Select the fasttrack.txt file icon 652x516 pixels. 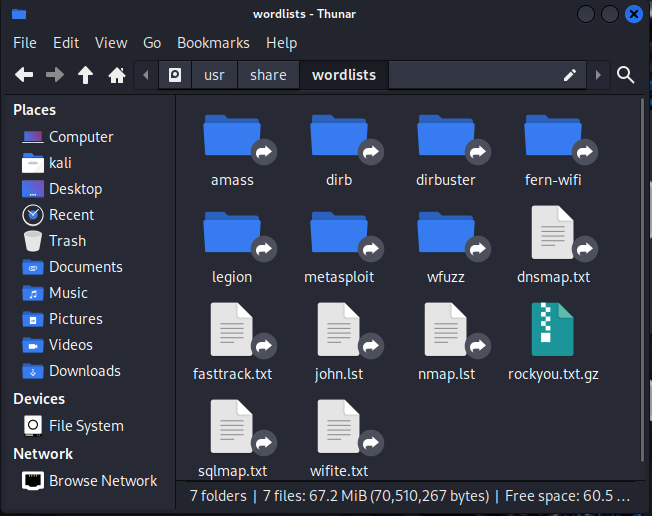tap(232, 329)
